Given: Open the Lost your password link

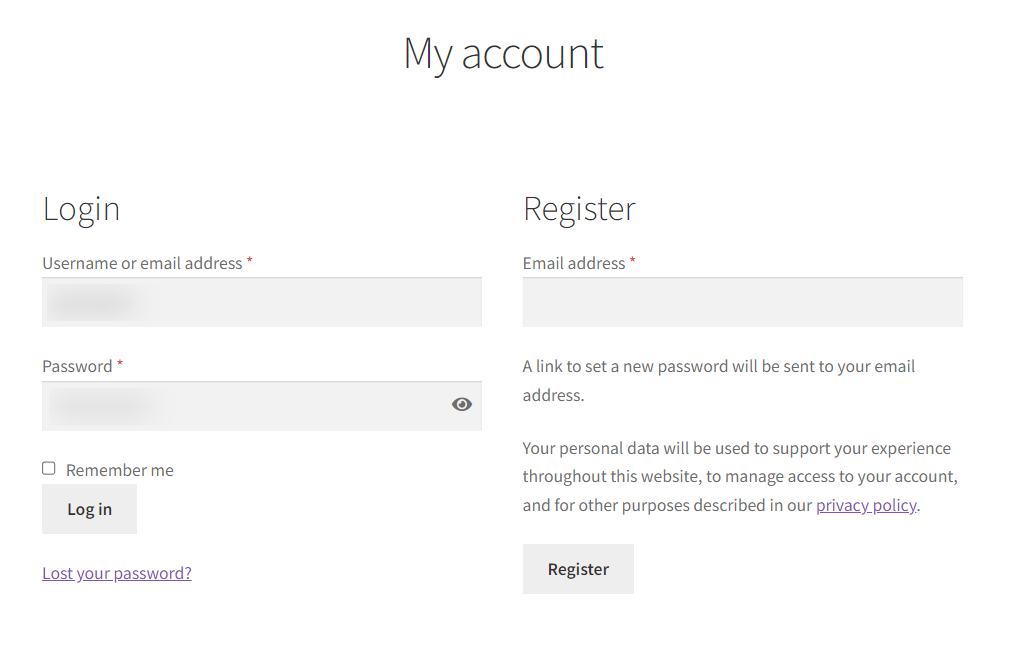Looking at the screenshot, I should pyautogui.click(x=116, y=572).
